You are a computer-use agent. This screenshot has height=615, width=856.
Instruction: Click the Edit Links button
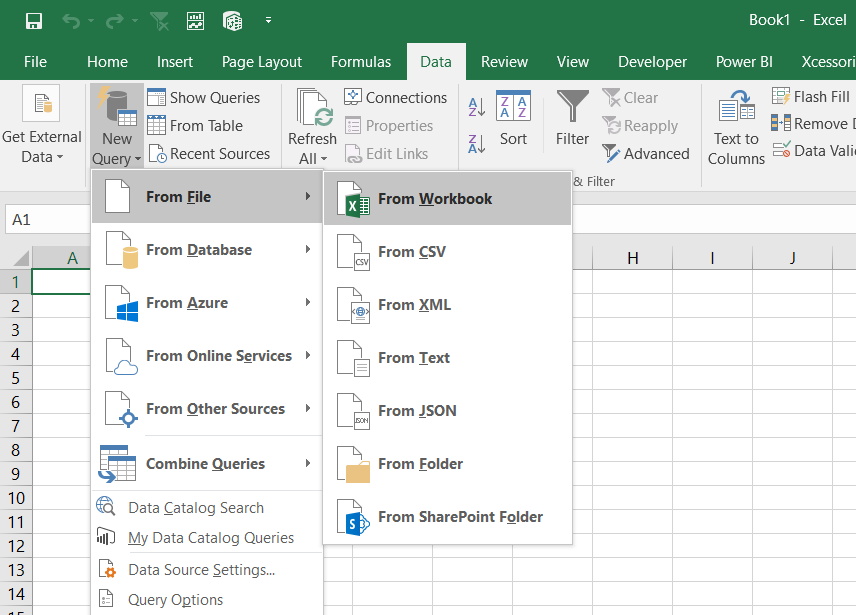pyautogui.click(x=387, y=154)
